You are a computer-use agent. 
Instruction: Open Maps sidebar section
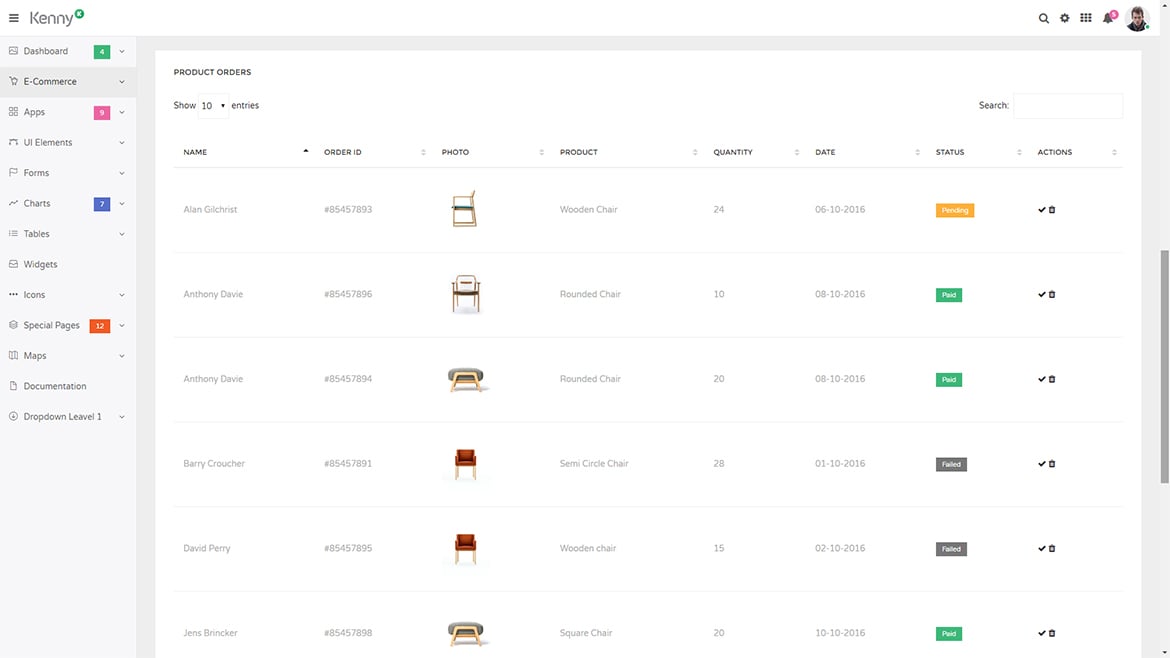click(x=68, y=356)
